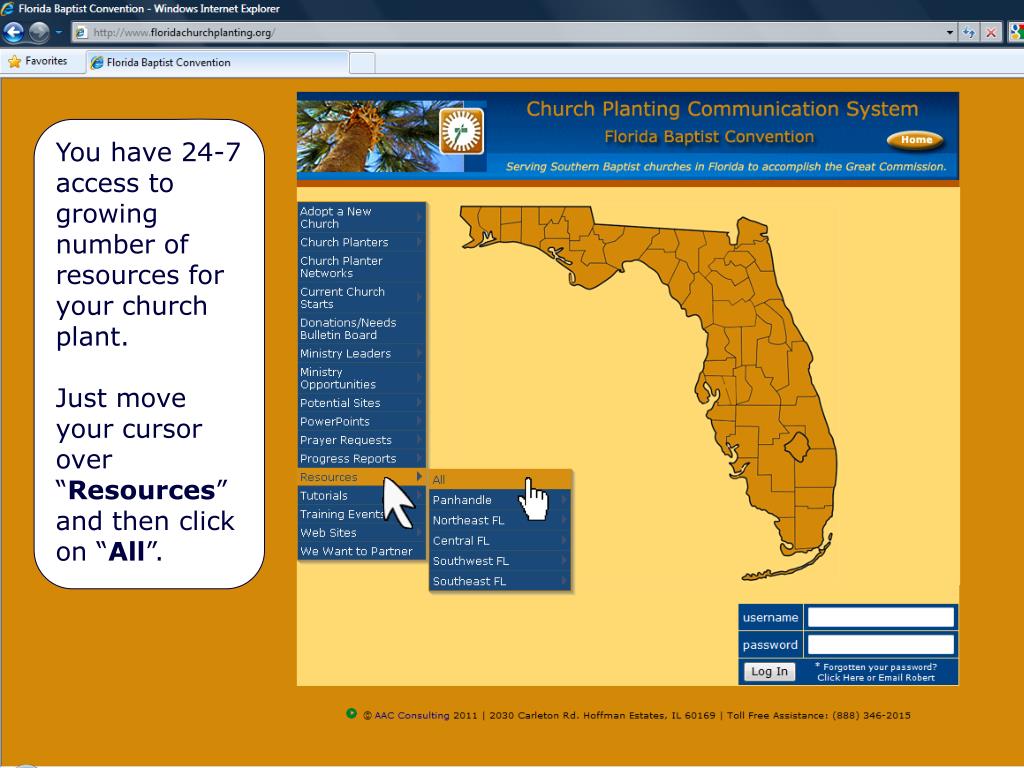Select the Florida Baptist Convention tab

point(217,63)
